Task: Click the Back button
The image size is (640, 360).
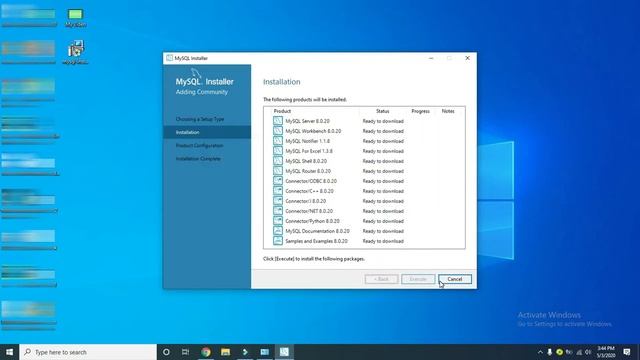Action: tap(381, 279)
